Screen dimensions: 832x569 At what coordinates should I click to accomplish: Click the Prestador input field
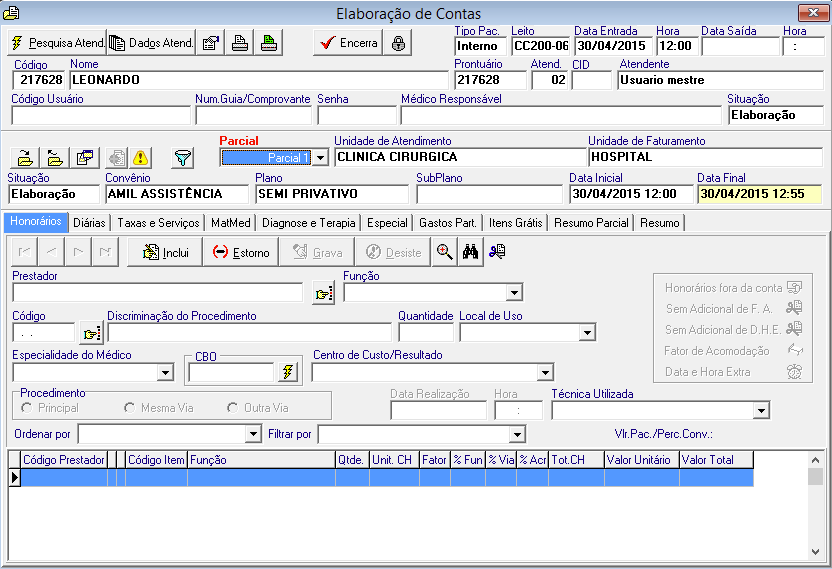[x=158, y=292]
